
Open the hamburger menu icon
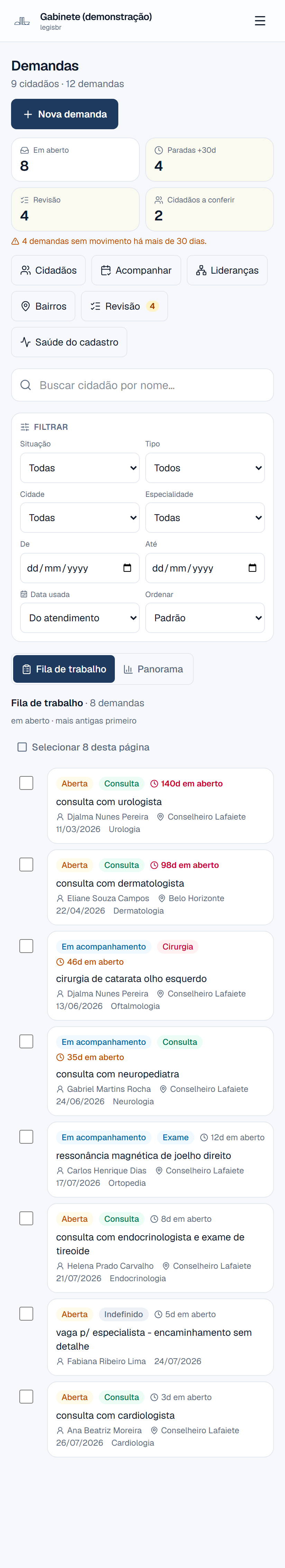click(260, 21)
